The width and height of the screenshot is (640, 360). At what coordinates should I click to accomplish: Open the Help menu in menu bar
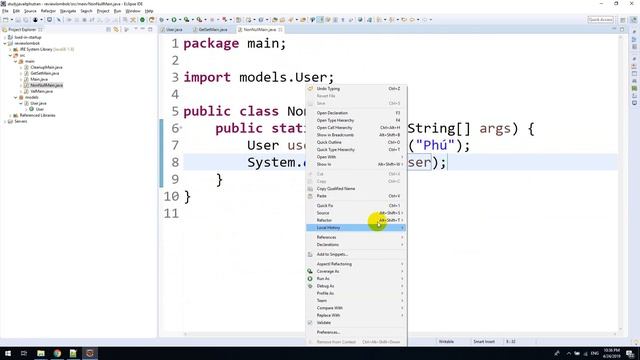(149, 11)
